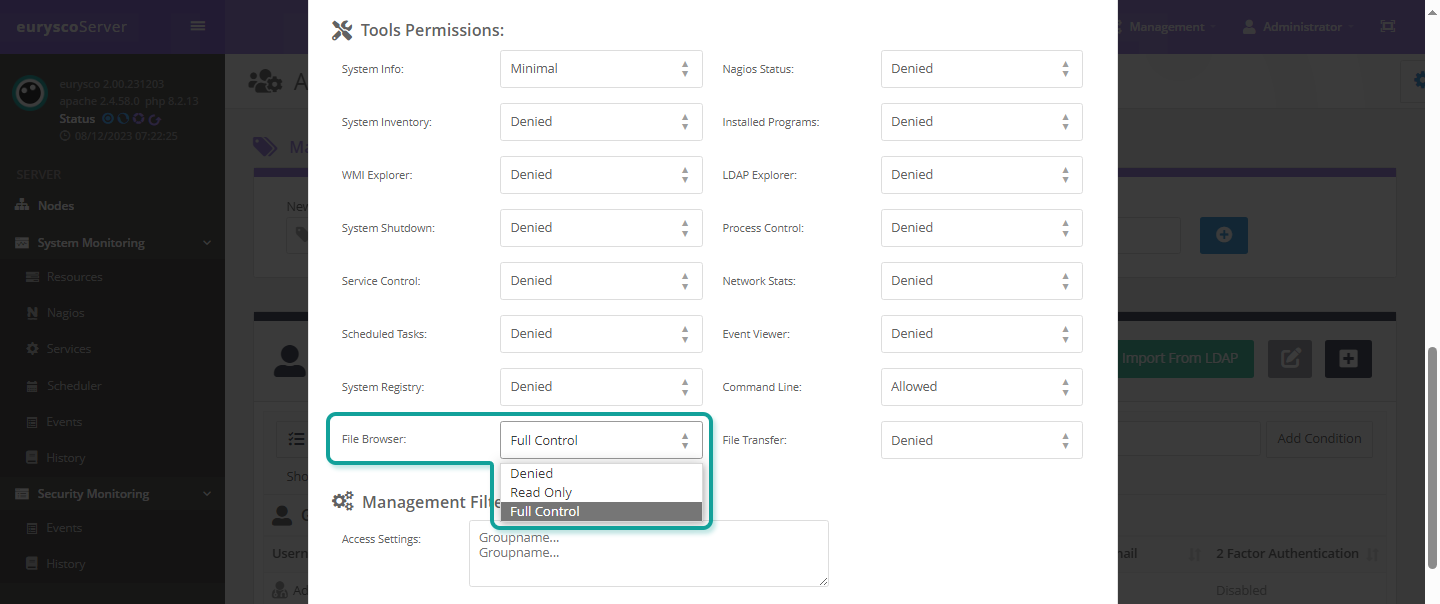Click the Access Settings groupname text area
1440x604 pixels.
(x=648, y=553)
